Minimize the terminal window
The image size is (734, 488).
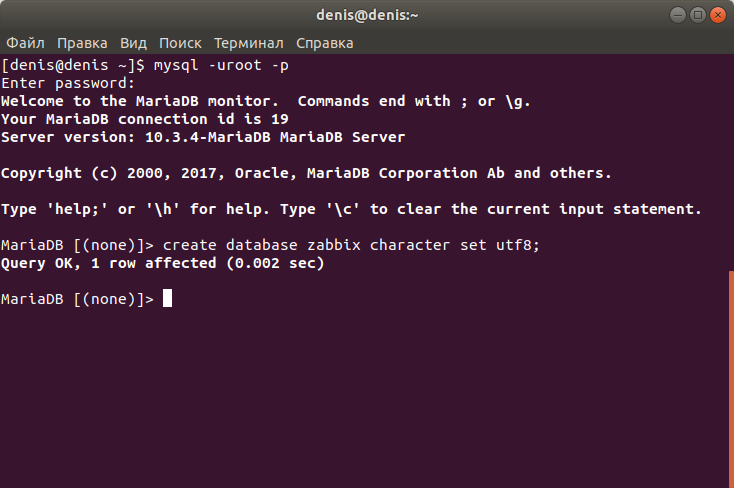[677, 15]
